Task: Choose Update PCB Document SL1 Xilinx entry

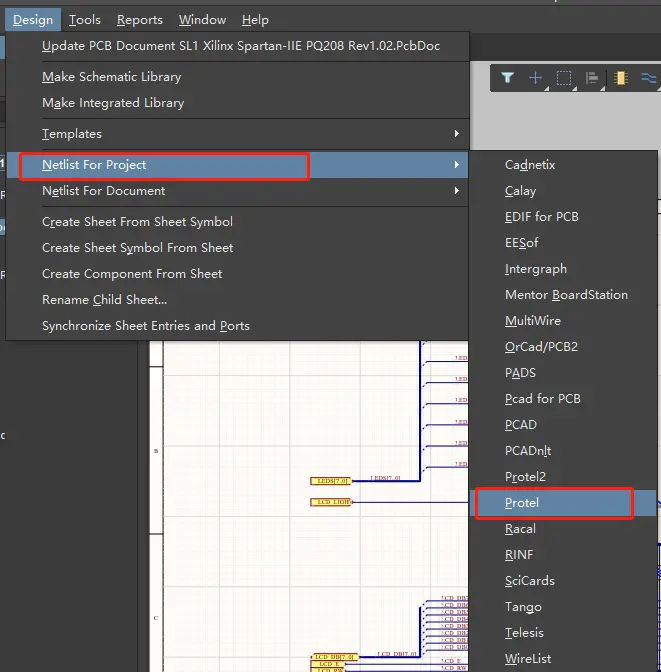Action: point(237,46)
